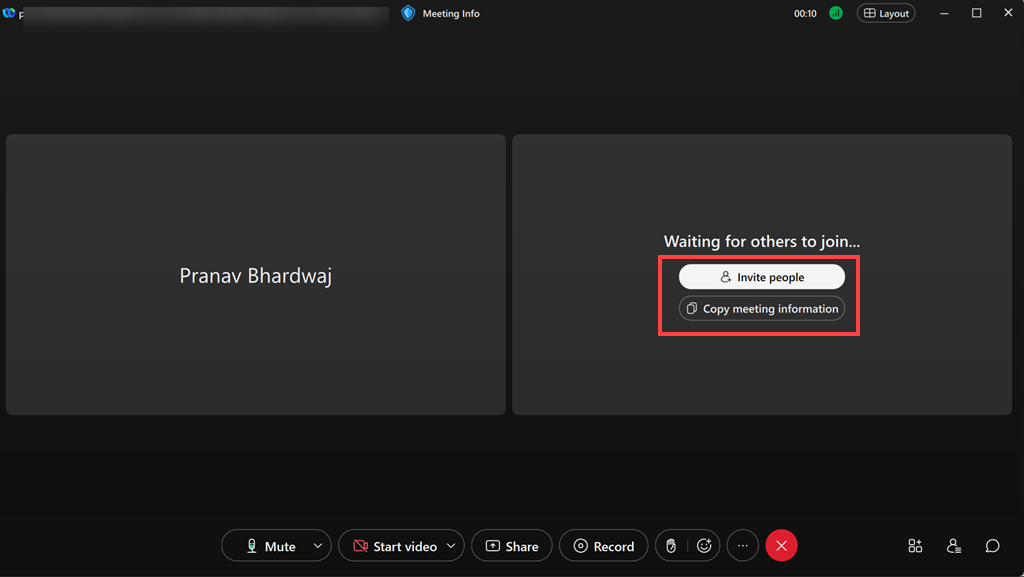Open the Participants panel icon
The width and height of the screenshot is (1024, 577).
(953, 546)
